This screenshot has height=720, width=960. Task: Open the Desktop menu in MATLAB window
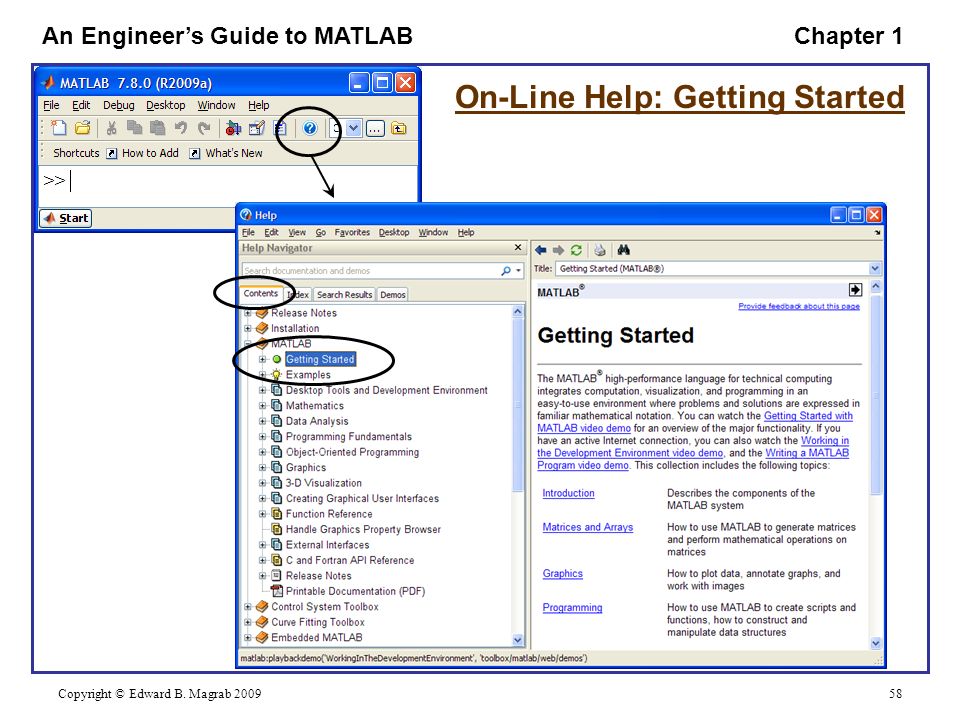[165, 105]
